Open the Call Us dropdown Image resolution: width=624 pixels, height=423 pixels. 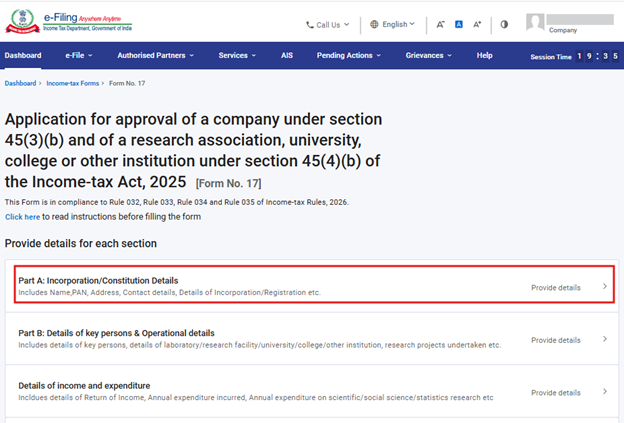(x=328, y=24)
